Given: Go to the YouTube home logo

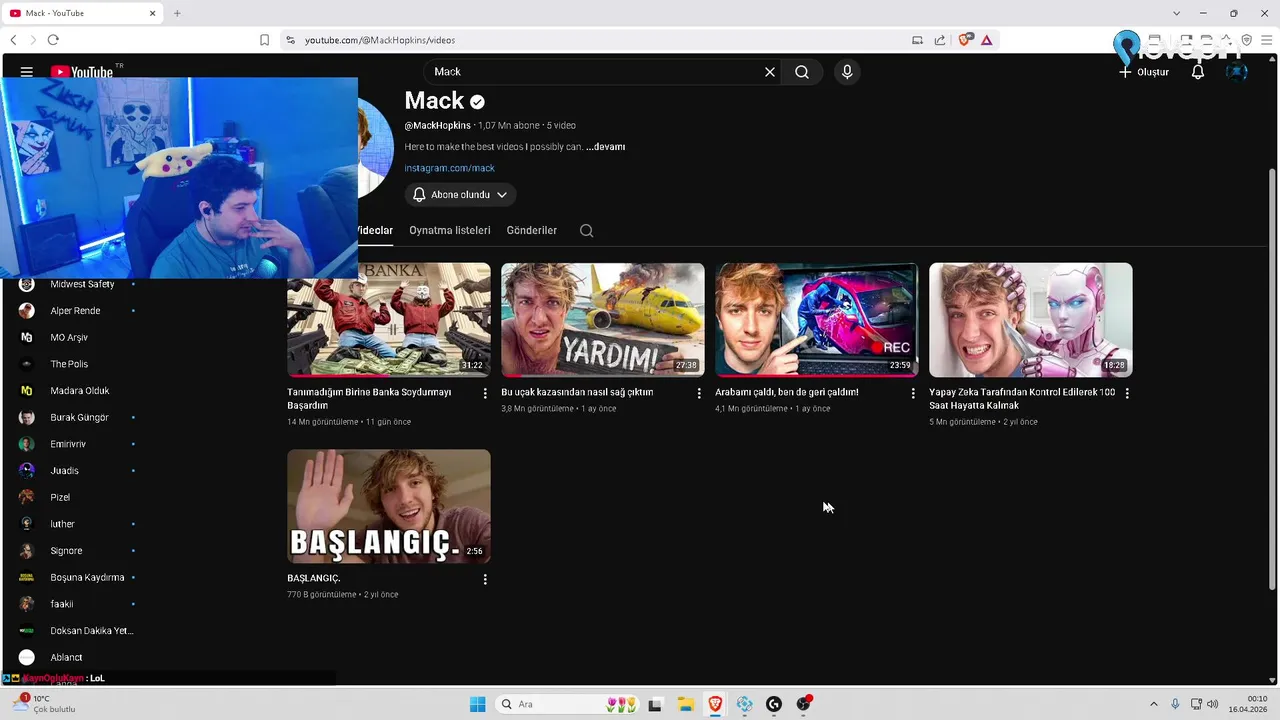Looking at the screenshot, I should coord(82,72).
